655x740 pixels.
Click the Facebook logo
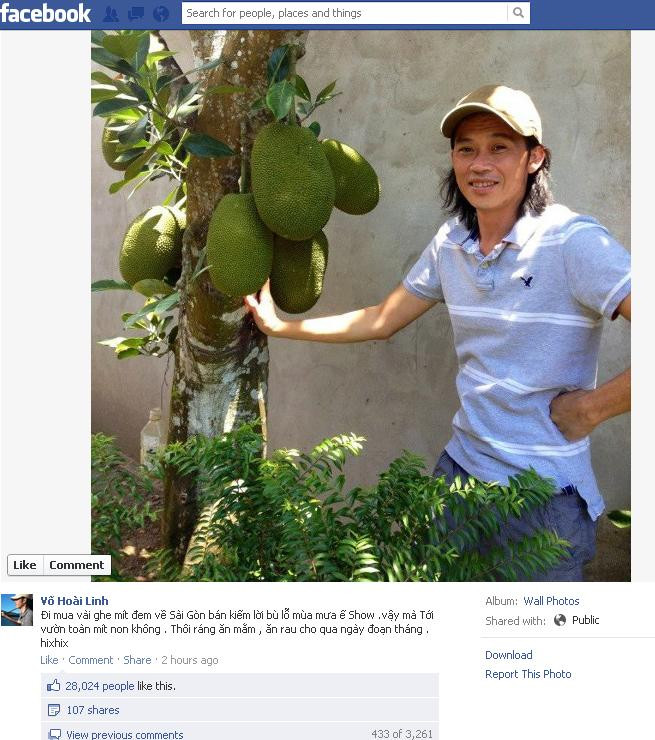click(x=46, y=14)
